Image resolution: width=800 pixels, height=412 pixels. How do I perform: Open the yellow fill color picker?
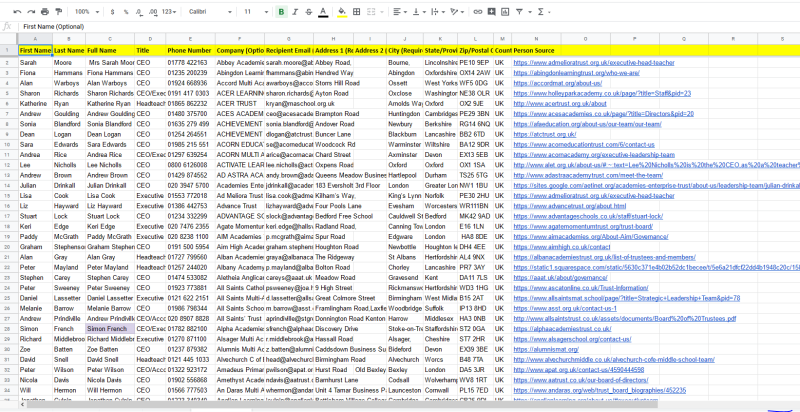click(x=342, y=12)
